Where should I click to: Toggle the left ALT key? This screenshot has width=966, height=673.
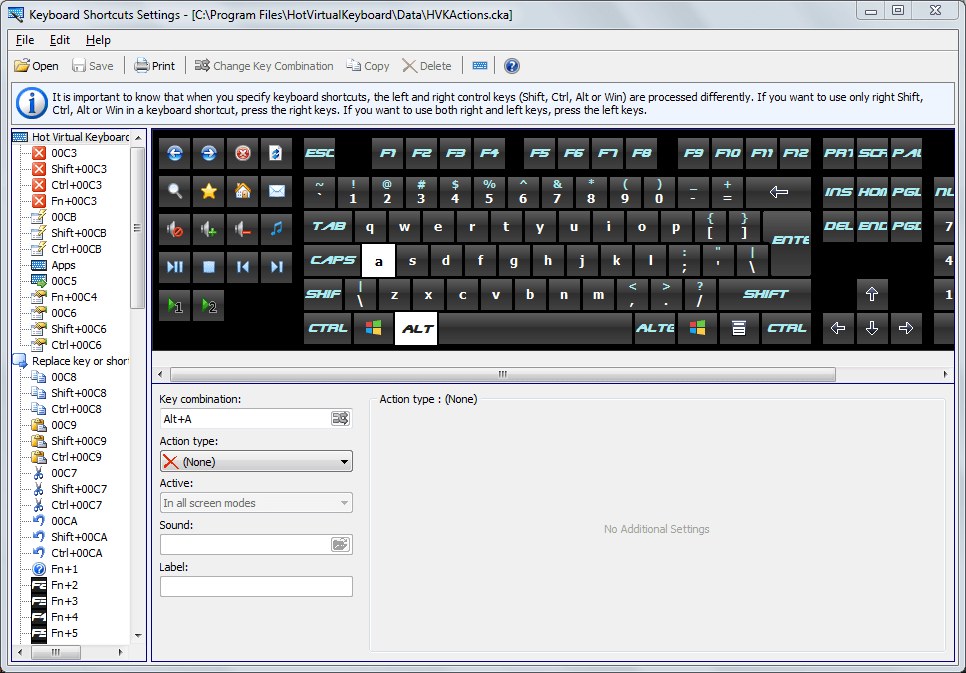[416, 328]
